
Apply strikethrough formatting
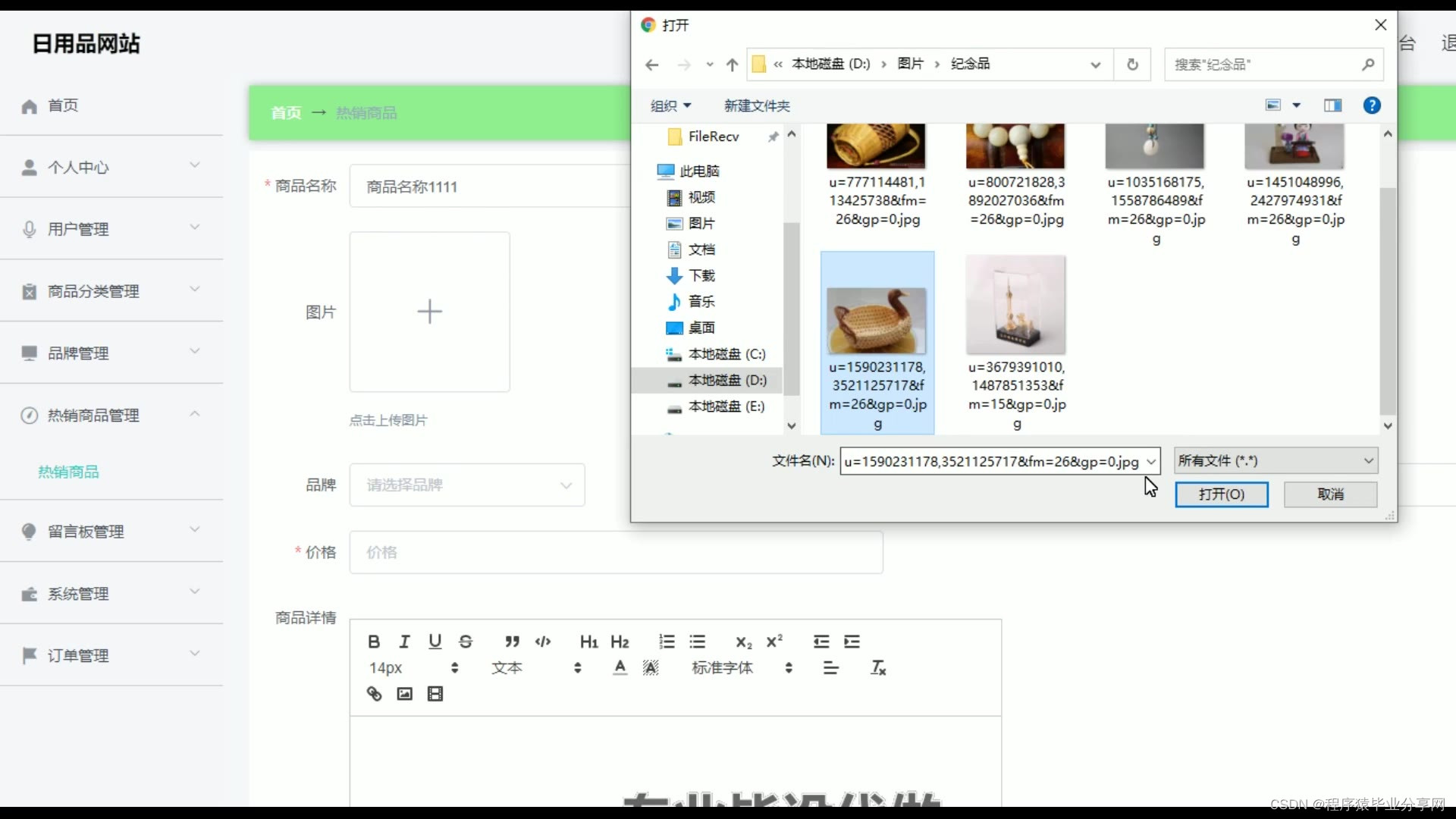pos(466,642)
